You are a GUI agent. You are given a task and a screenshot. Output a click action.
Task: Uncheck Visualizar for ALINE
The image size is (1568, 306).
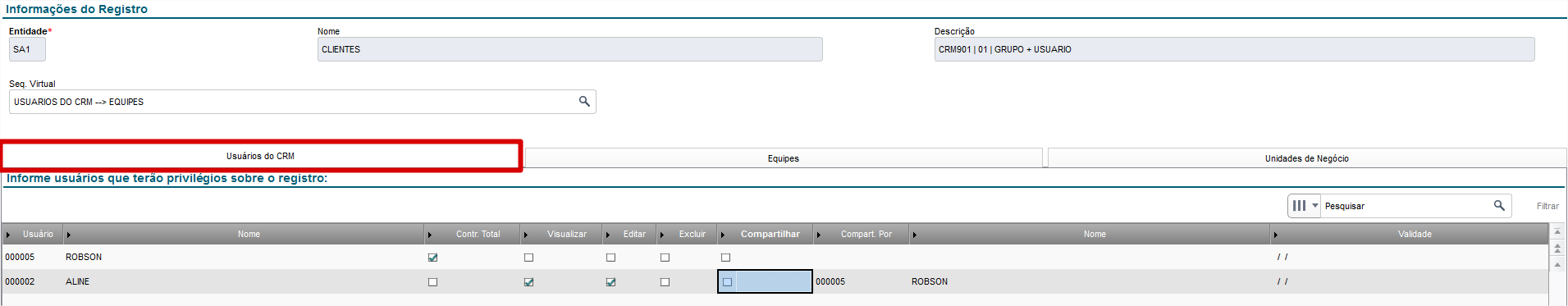coord(528,282)
